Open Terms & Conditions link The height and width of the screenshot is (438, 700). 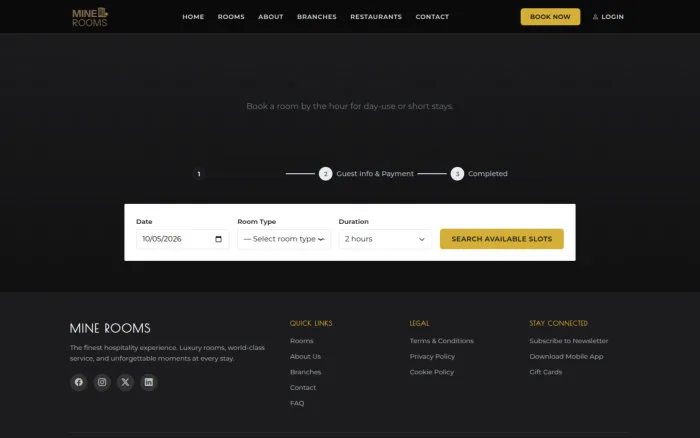click(x=442, y=341)
